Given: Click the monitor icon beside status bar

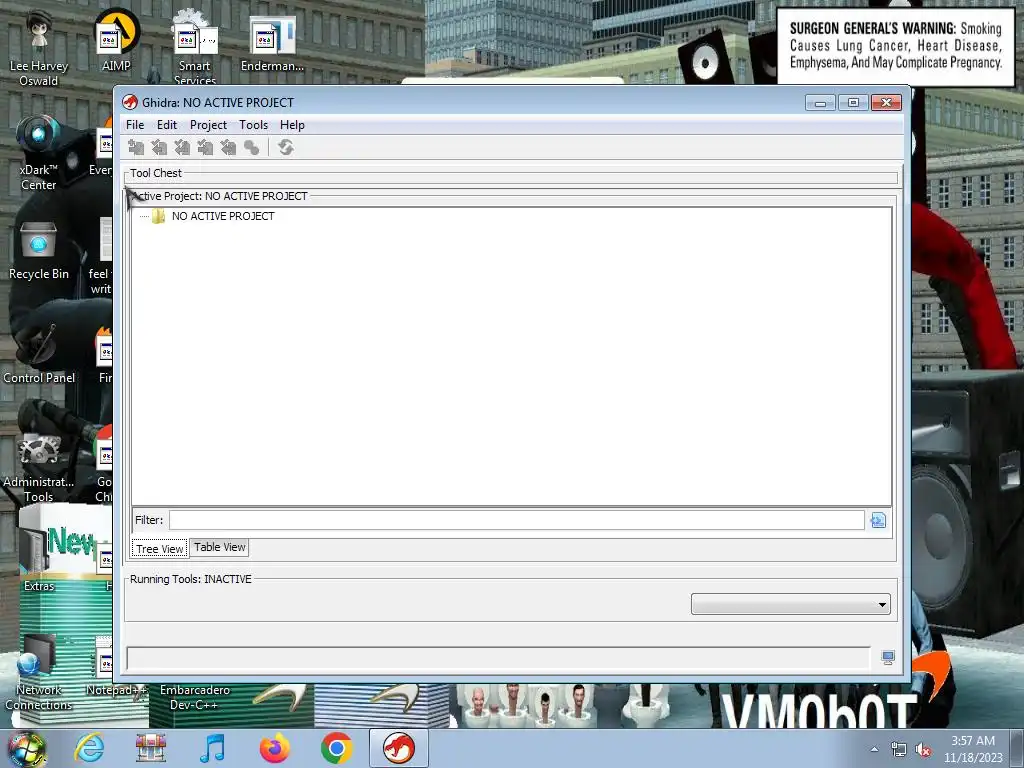Looking at the screenshot, I should (x=888, y=658).
